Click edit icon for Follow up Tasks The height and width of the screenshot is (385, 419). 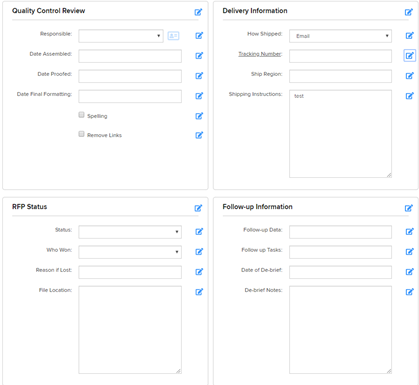tap(410, 252)
